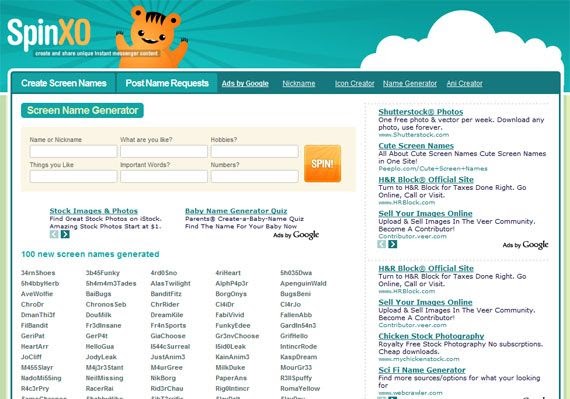
Task: Open the Name Generator nav link
Action: pos(410,84)
